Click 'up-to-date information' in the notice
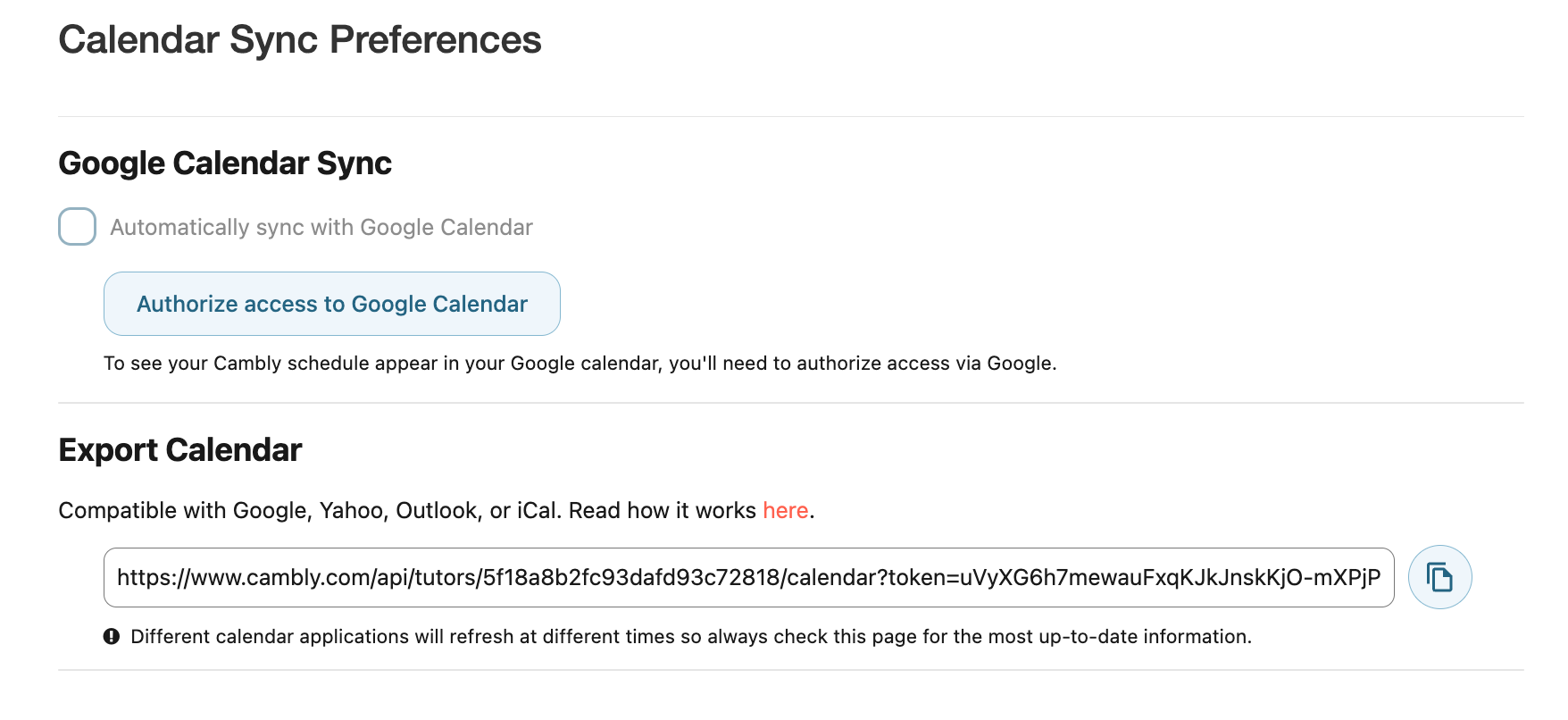Image resolution: width=1568 pixels, height=720 pixels. click(1145, 636)
